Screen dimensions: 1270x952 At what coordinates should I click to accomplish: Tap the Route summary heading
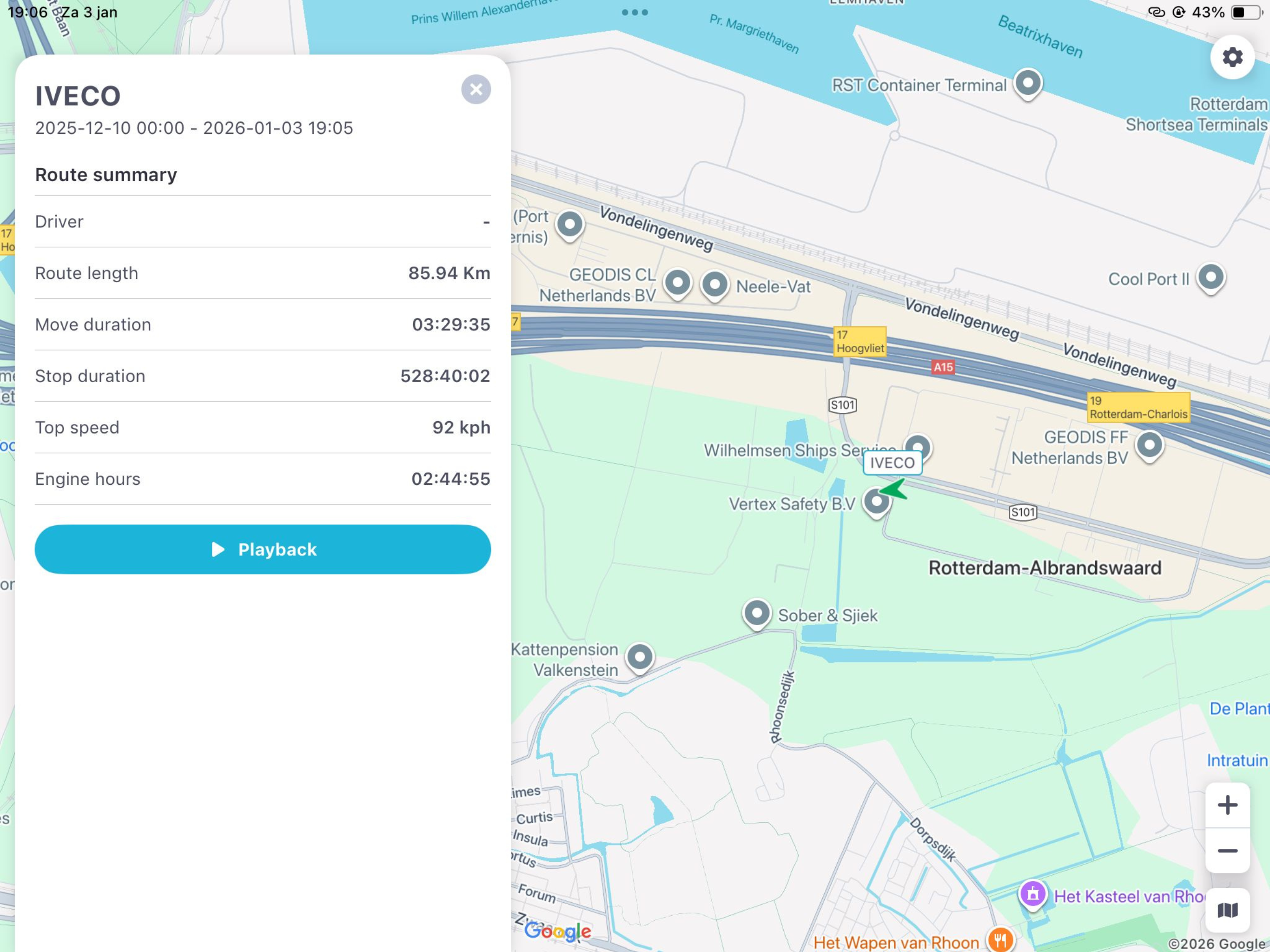click(106, 175)
